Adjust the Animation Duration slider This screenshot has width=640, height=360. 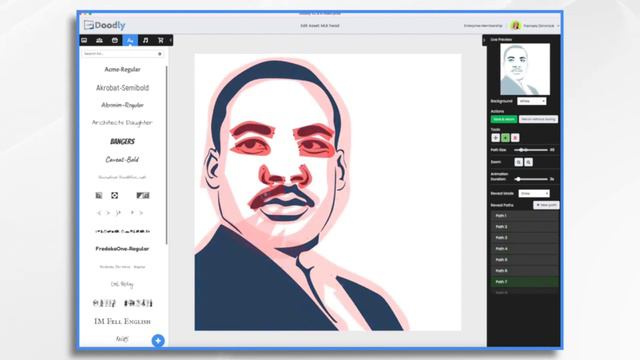click(x=531, y=179)
